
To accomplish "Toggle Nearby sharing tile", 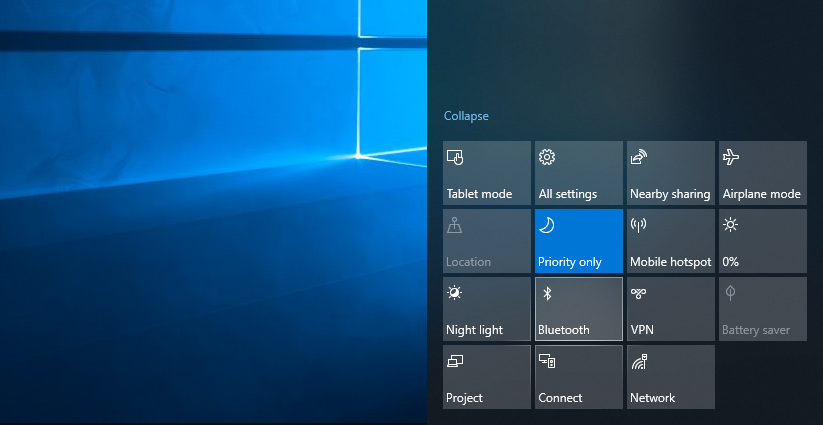I will (671, 173).
